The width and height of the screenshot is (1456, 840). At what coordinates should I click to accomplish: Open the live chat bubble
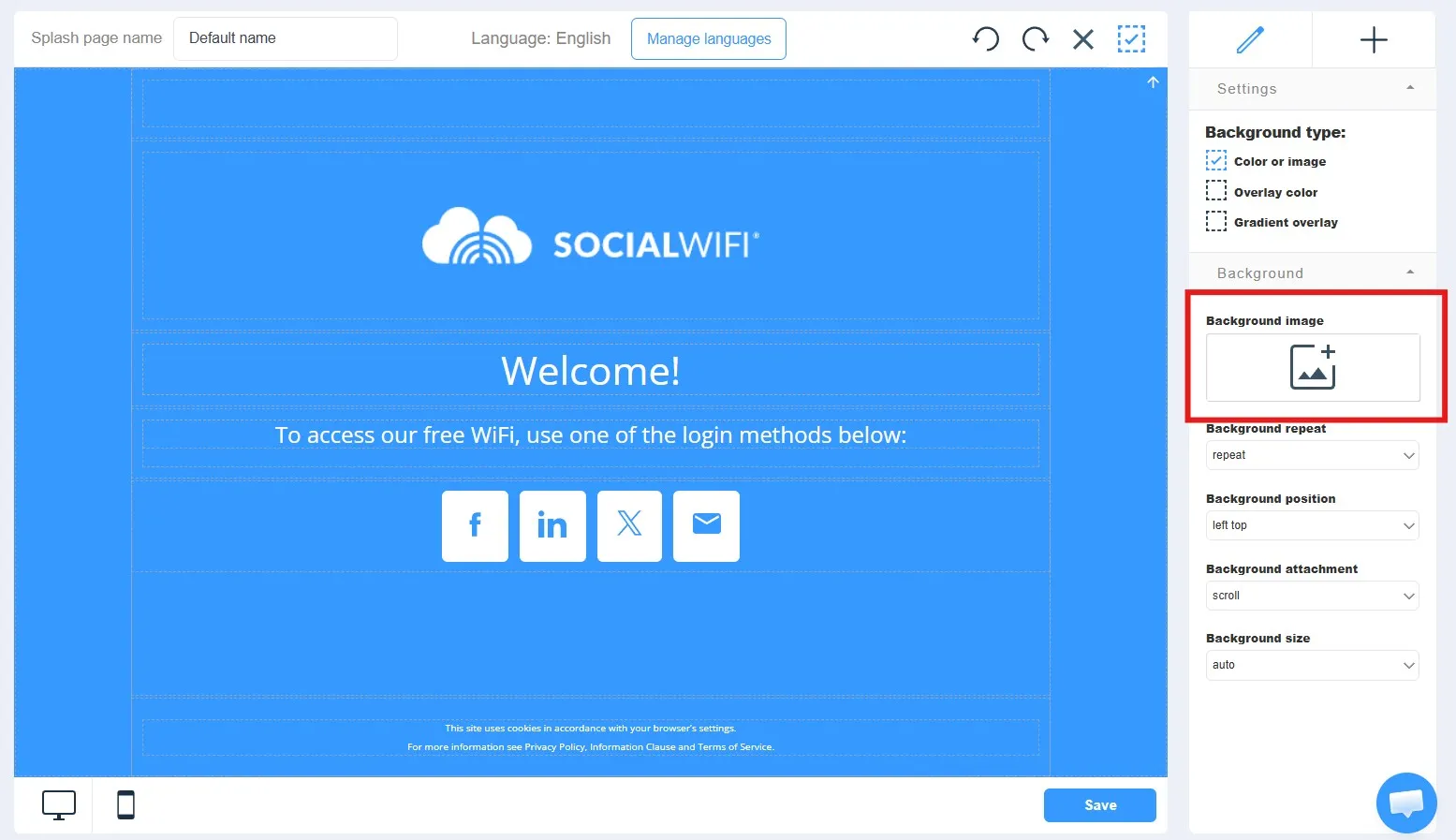(x=1406, y=803)
